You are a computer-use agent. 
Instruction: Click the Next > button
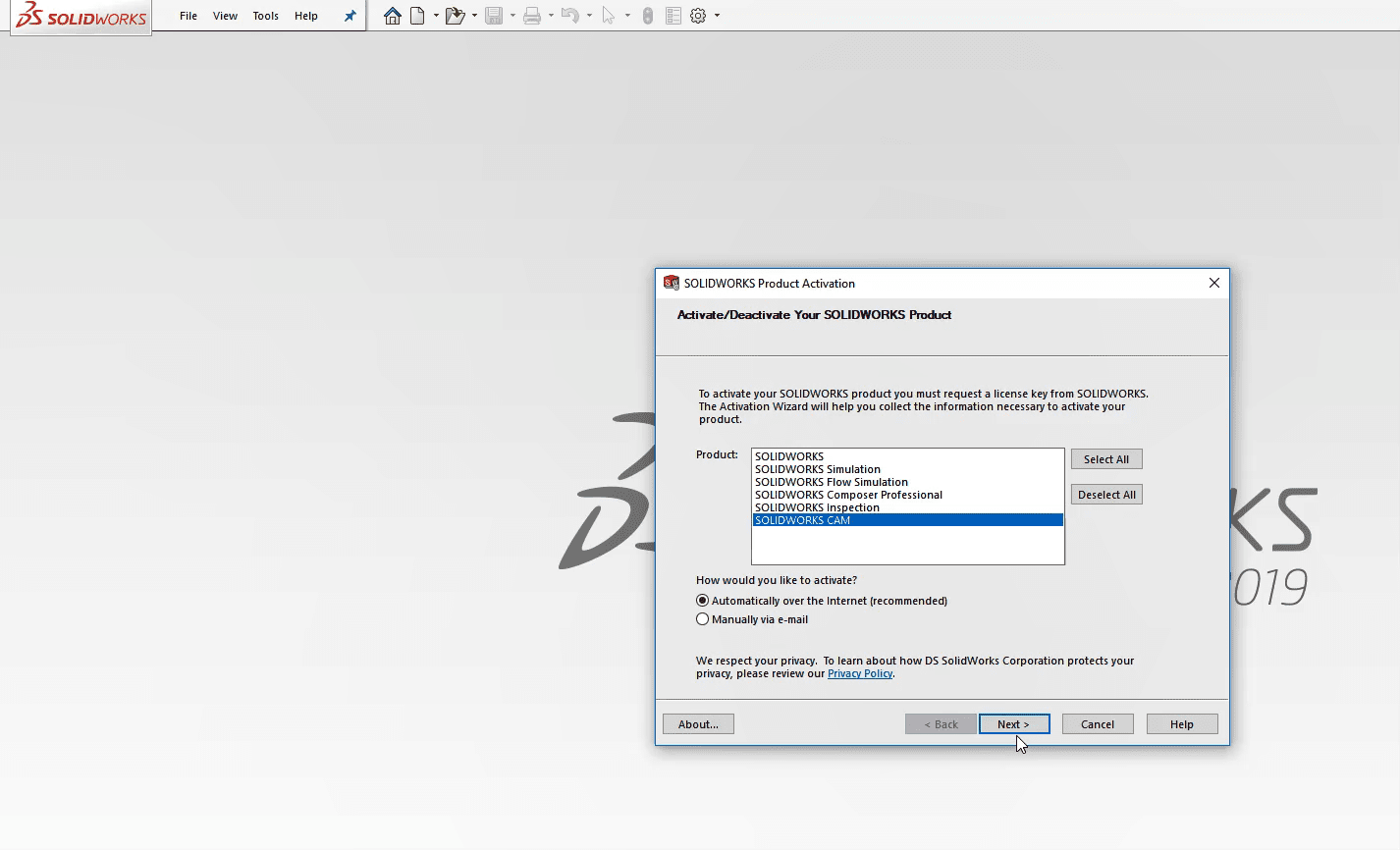[x=1014, y=724]
